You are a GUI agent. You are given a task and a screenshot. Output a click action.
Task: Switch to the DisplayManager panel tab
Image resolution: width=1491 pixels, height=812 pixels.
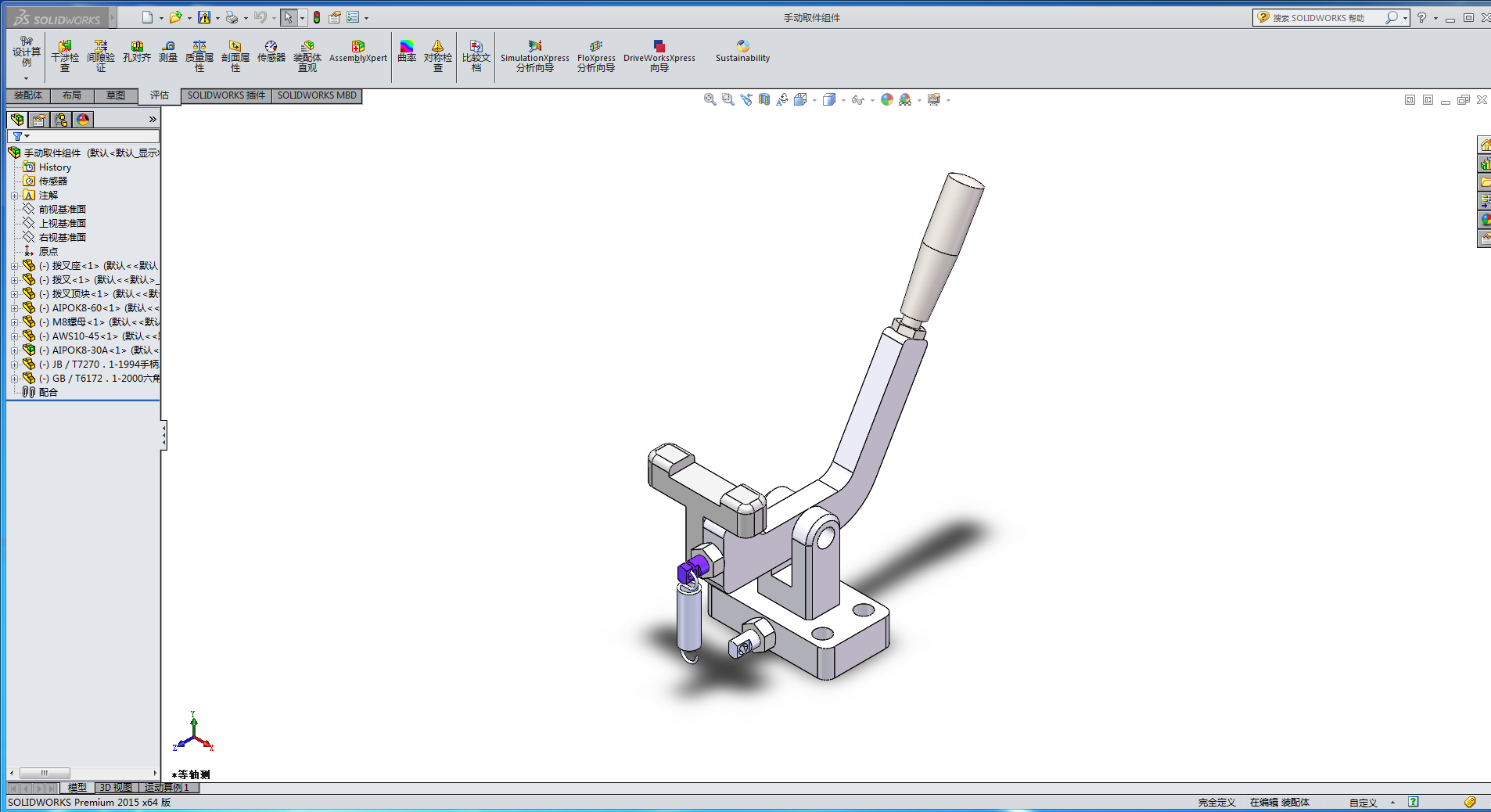coord(83,120)
